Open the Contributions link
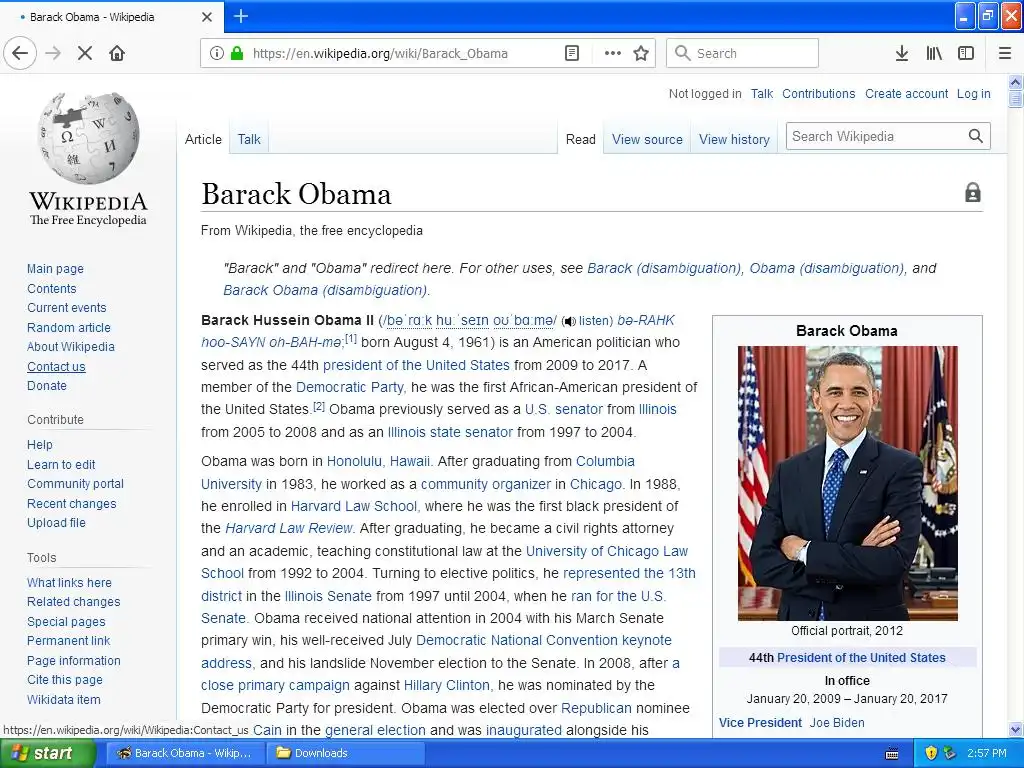 (818, 93)
